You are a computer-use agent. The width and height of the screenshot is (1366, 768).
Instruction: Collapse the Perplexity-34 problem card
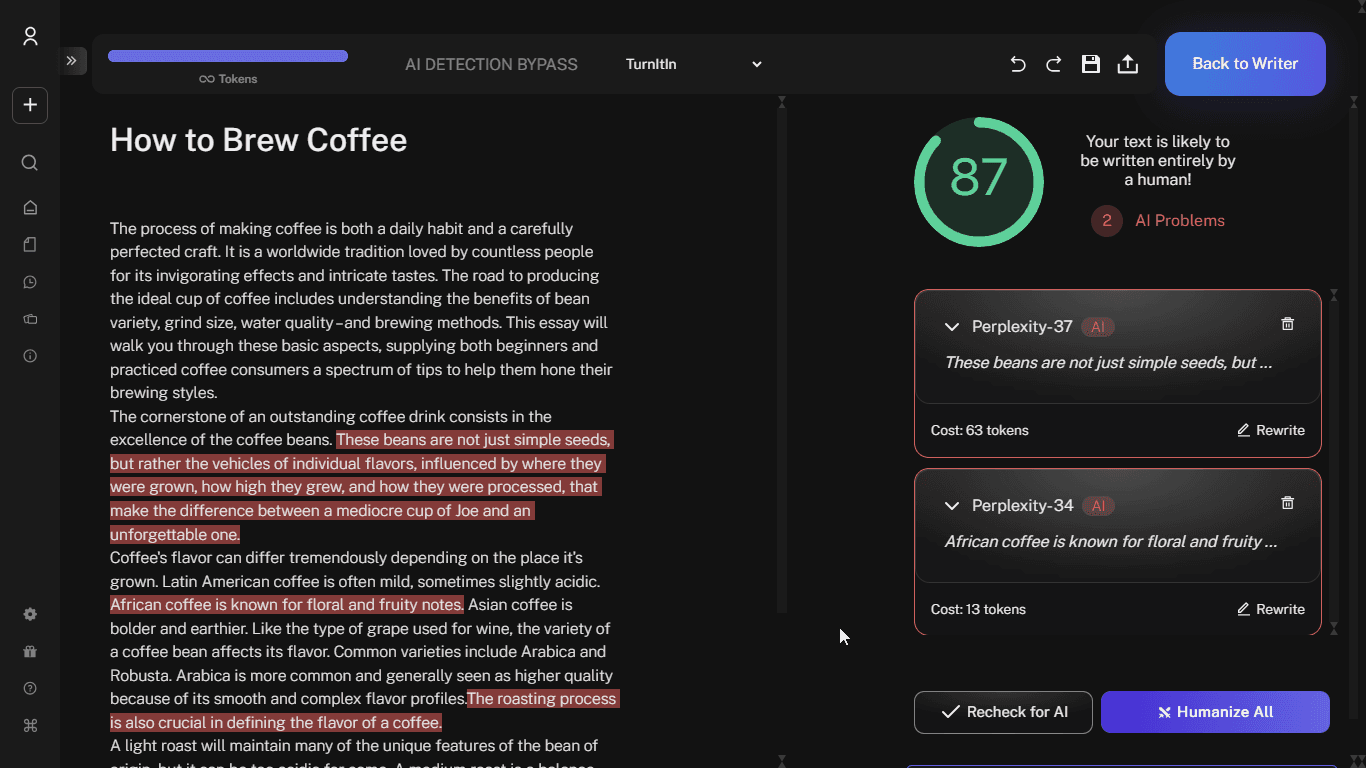click(x=952, y=506)
